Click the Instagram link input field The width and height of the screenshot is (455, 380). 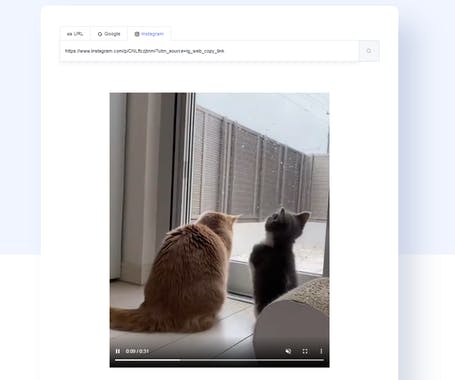[209, 51]
